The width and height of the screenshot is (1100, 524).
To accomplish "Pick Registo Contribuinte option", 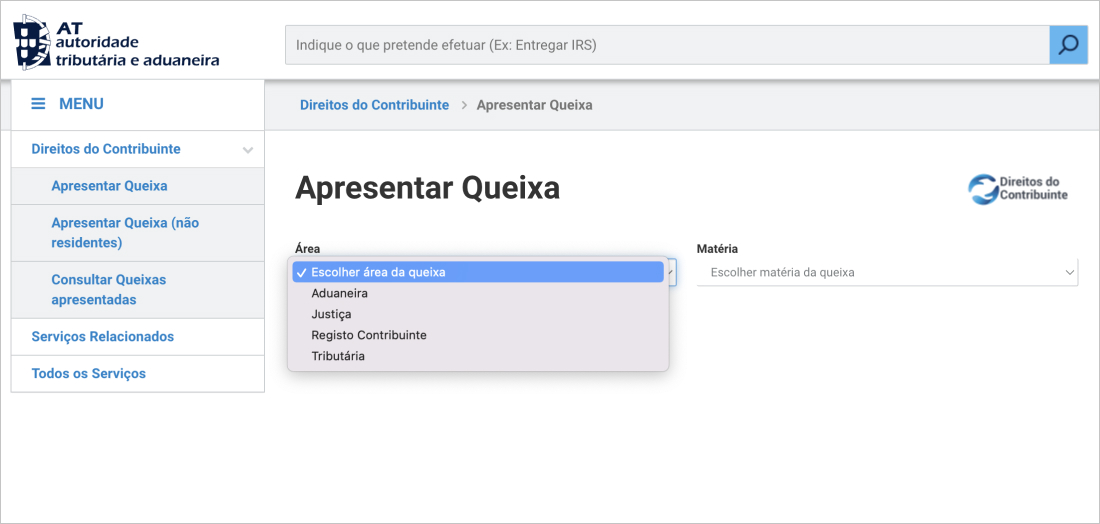I will [369, 335].
